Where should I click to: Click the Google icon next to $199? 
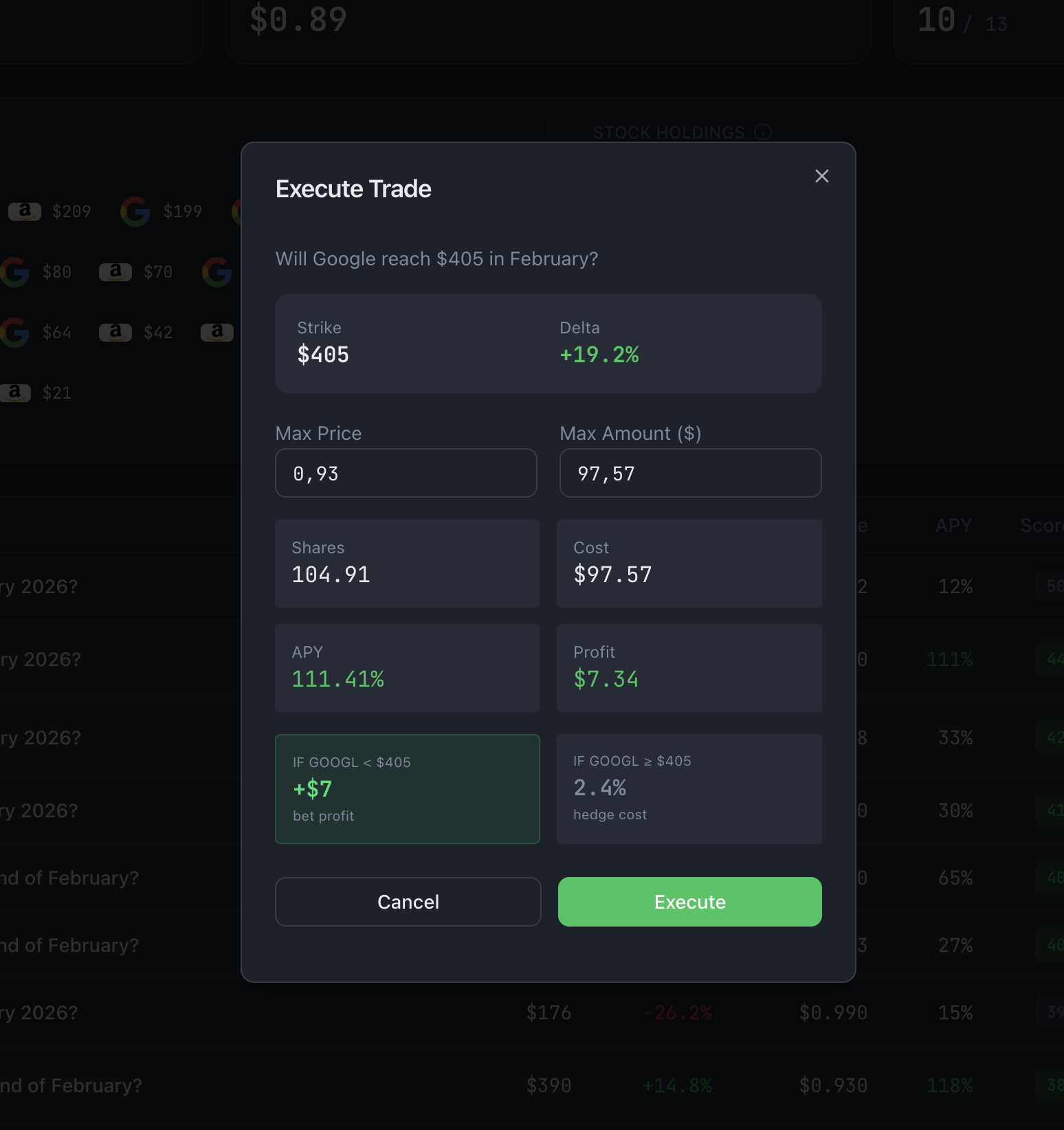[135, 211]
